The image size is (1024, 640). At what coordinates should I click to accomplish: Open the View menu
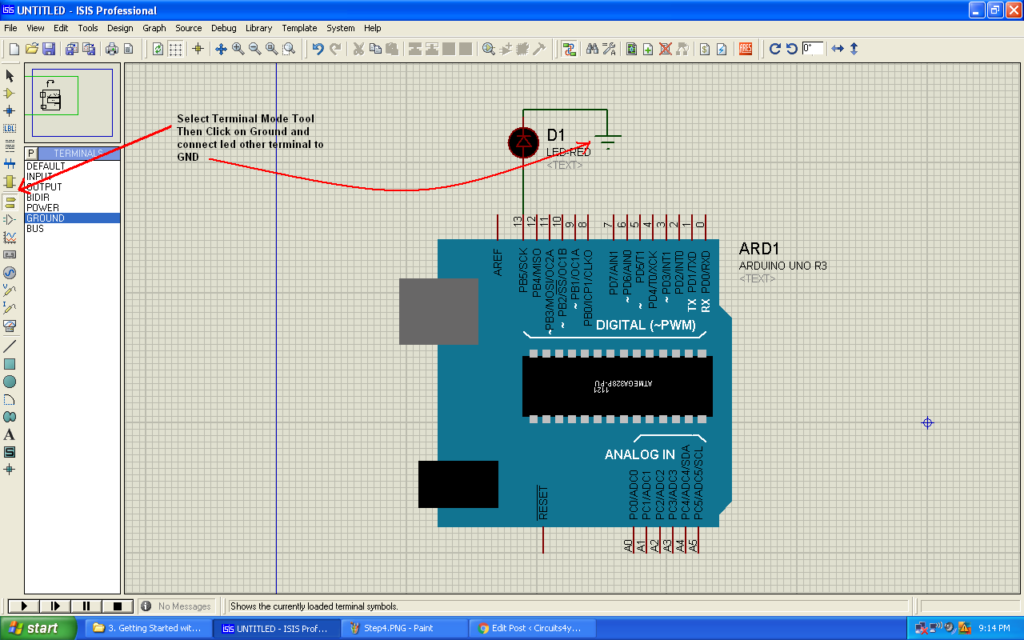pos(35,28)
